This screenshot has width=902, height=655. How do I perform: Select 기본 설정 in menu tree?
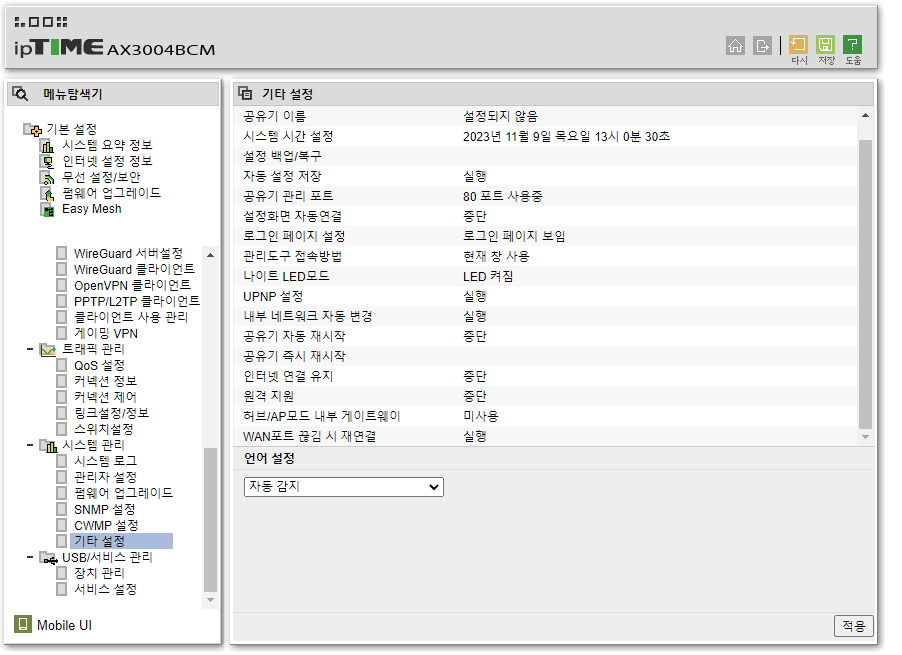pyautogui.click(x=71, y=129)
